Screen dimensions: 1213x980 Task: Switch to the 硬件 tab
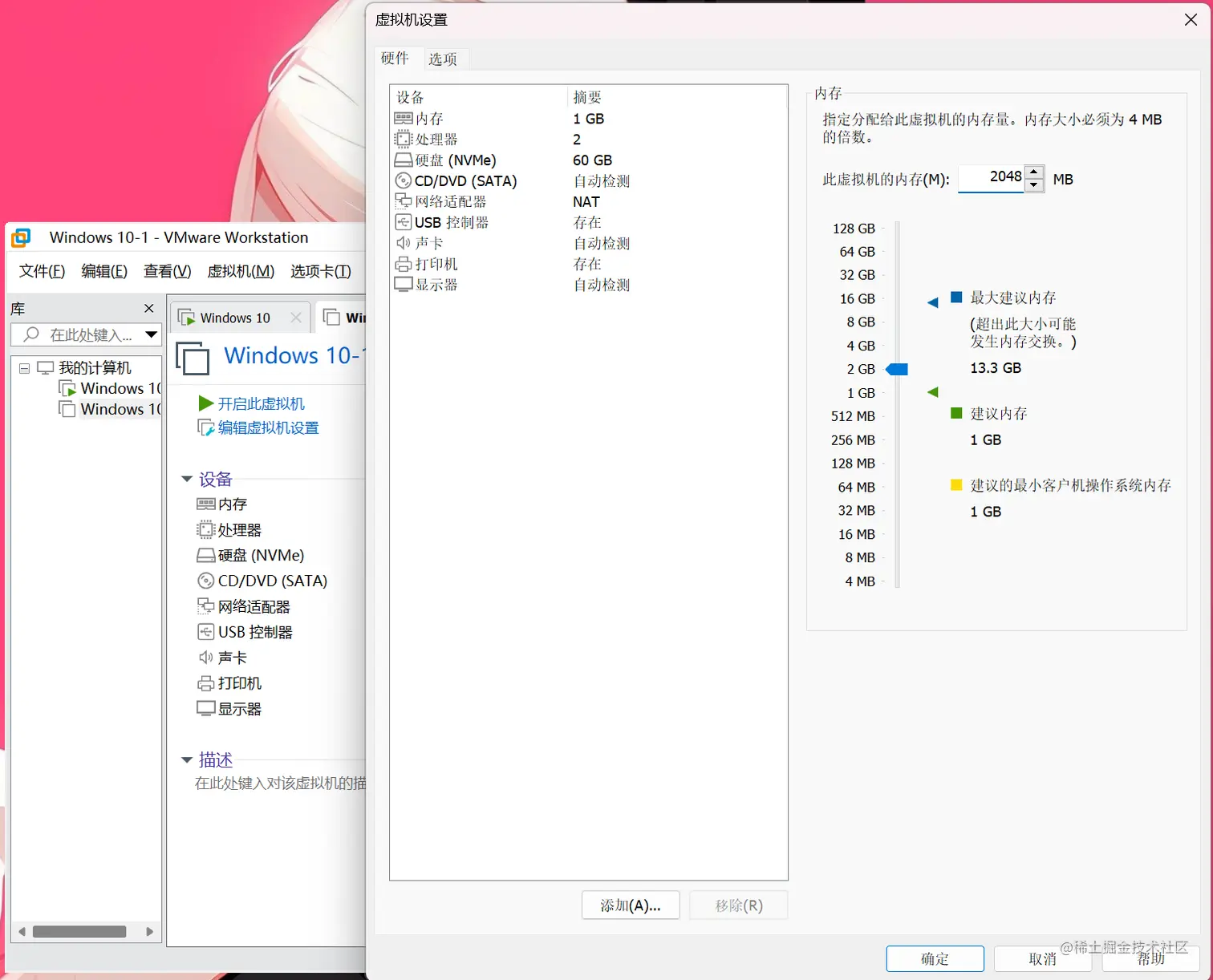[x=395, y=58]
